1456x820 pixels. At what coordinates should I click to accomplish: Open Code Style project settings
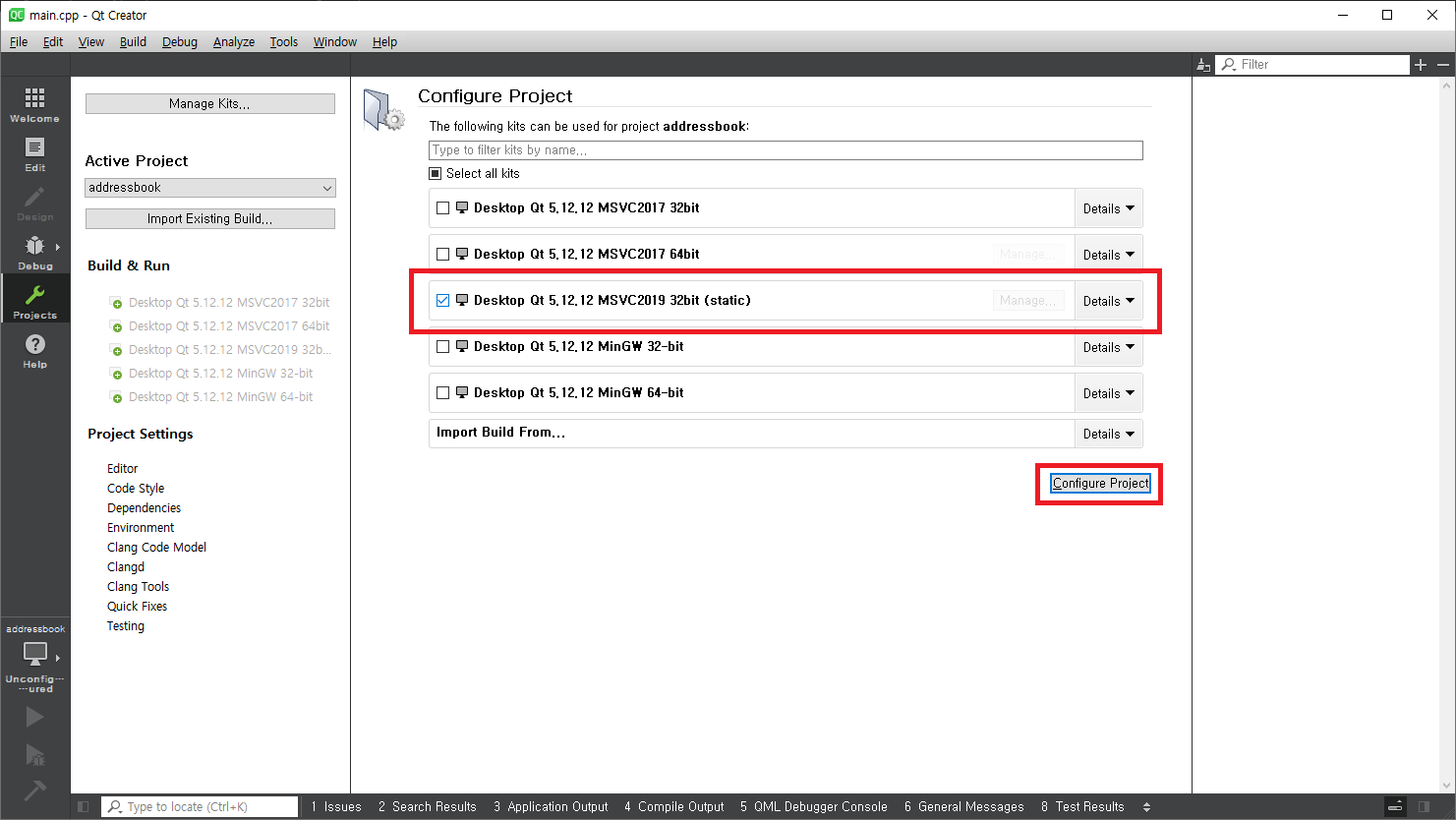tap(136, 489)
